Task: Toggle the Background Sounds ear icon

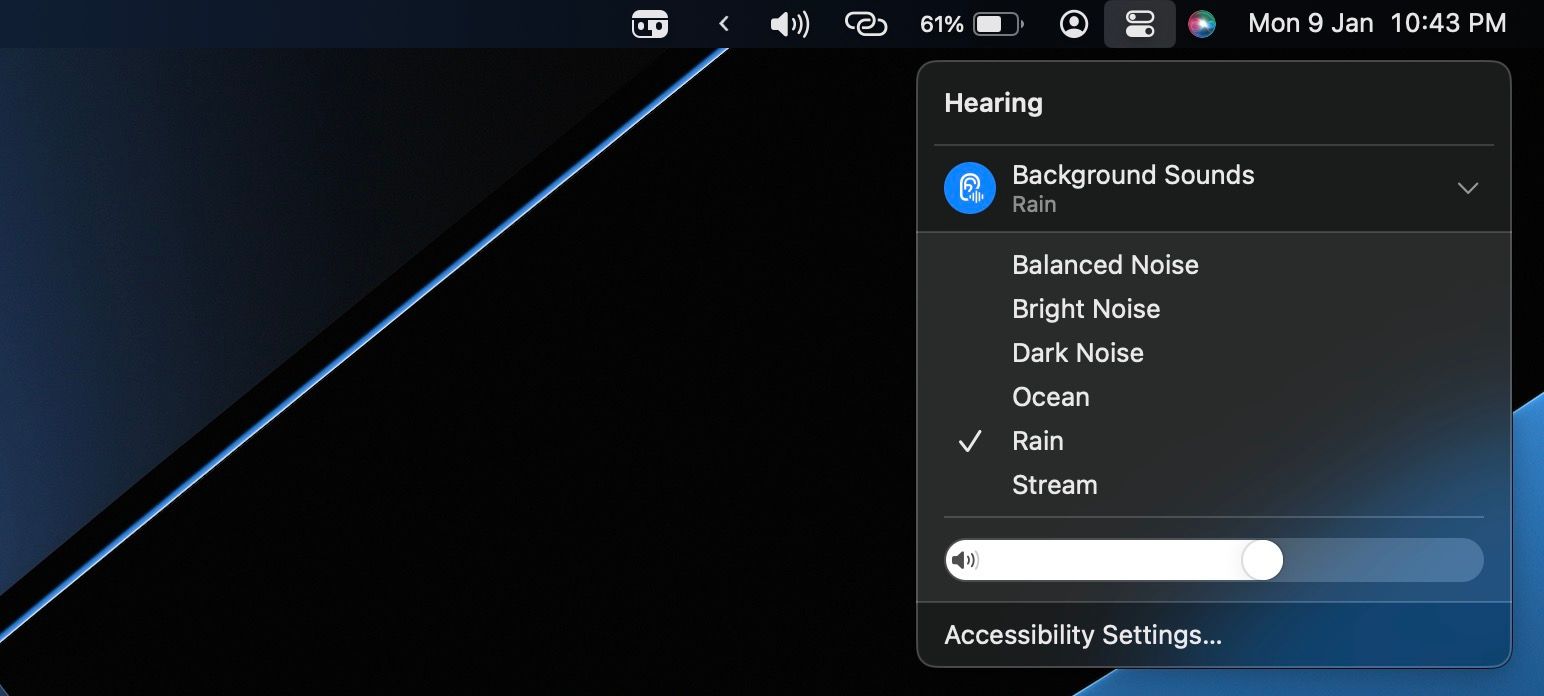Action: [969, 188]
